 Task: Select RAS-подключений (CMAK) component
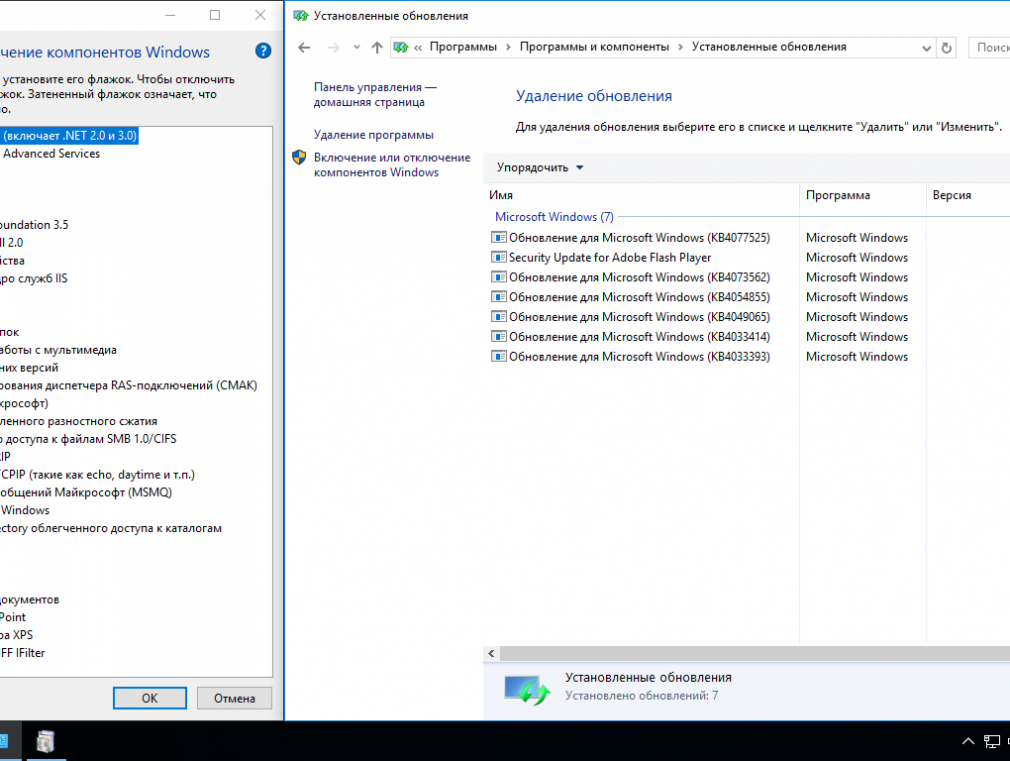[x=129, y=385]
